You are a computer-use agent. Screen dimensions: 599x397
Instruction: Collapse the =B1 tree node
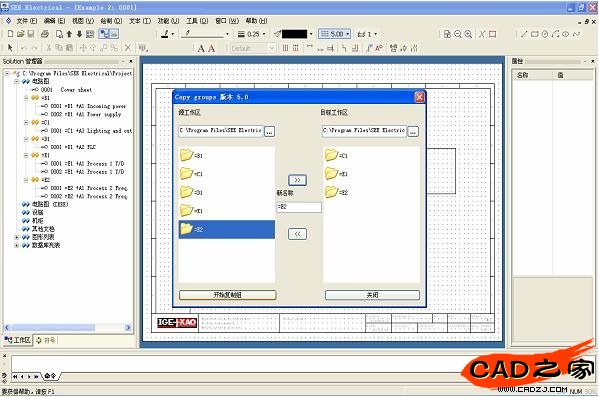tap(26, 98)
